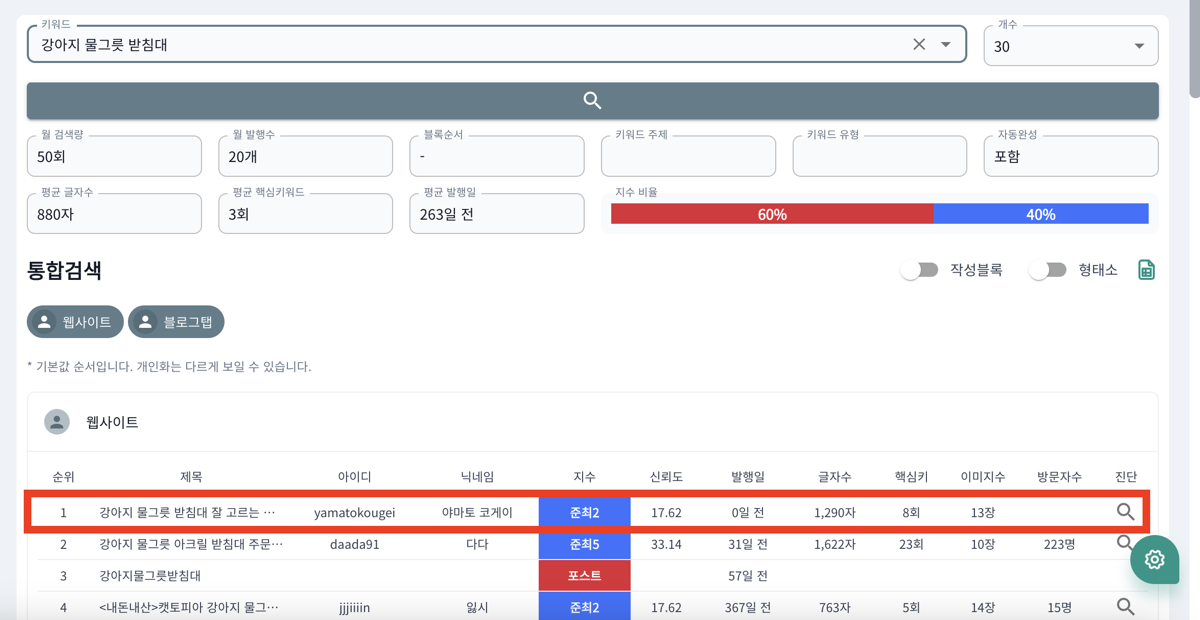The height and width of the screenshot is (620, 1200).
Task: Select the 웹사이트 chip tab
Action: [x=75, y=322]
